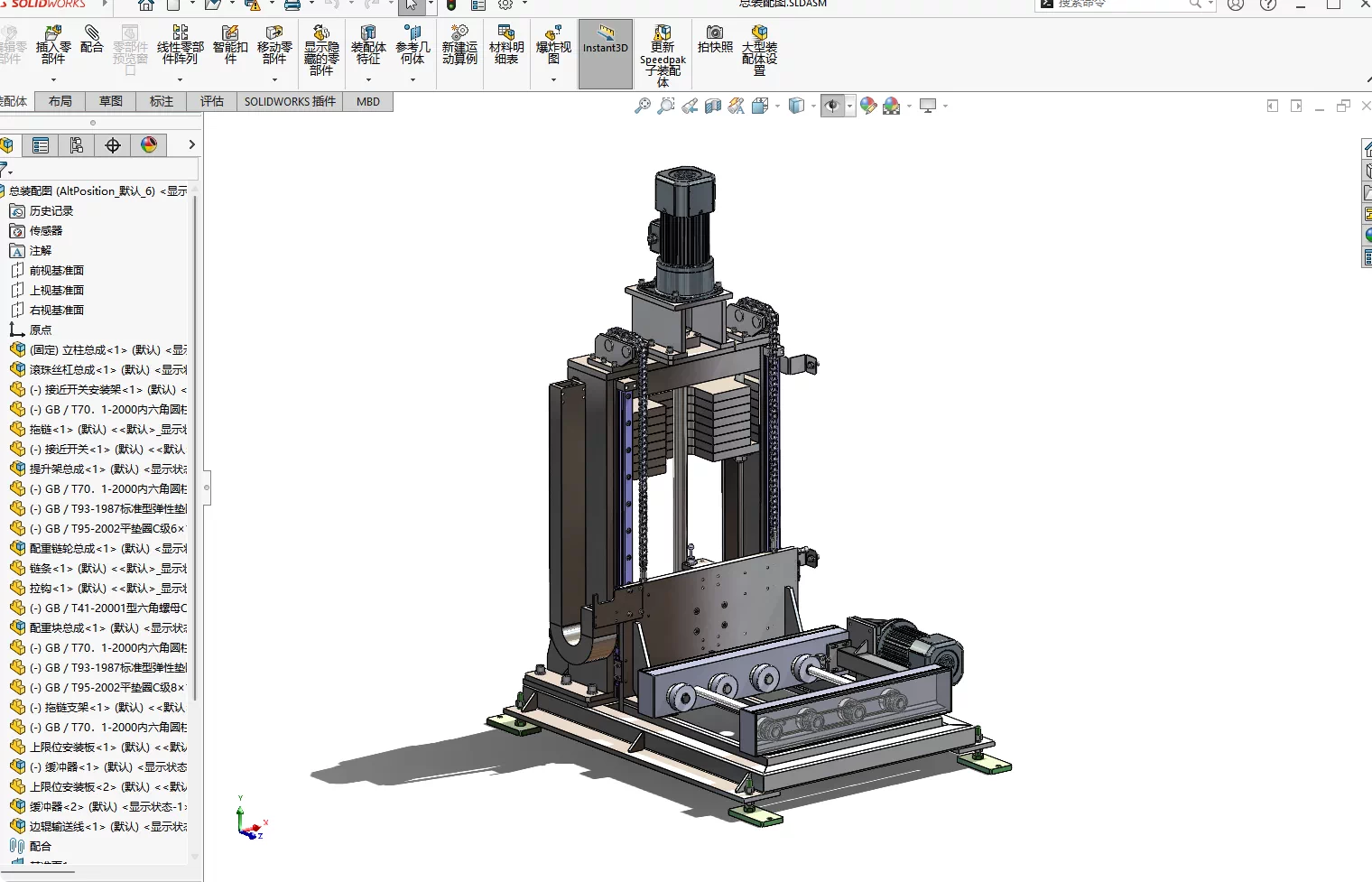Toggle the Instant3D button

click(x=605, y=54)
